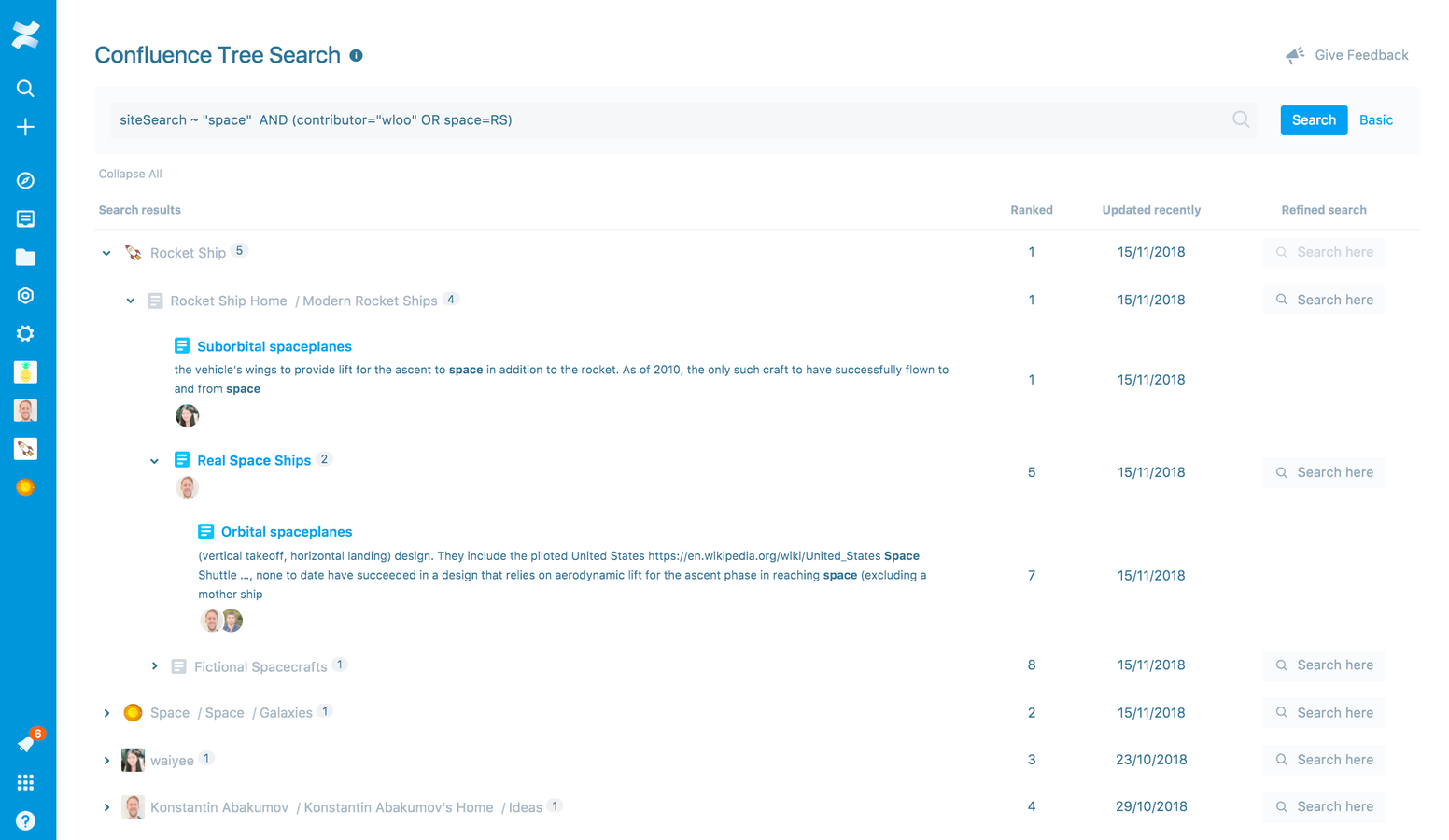This screenshot has width=1449, height=840.
Task: Click Give Feedback
Action: coord(1361,55)
